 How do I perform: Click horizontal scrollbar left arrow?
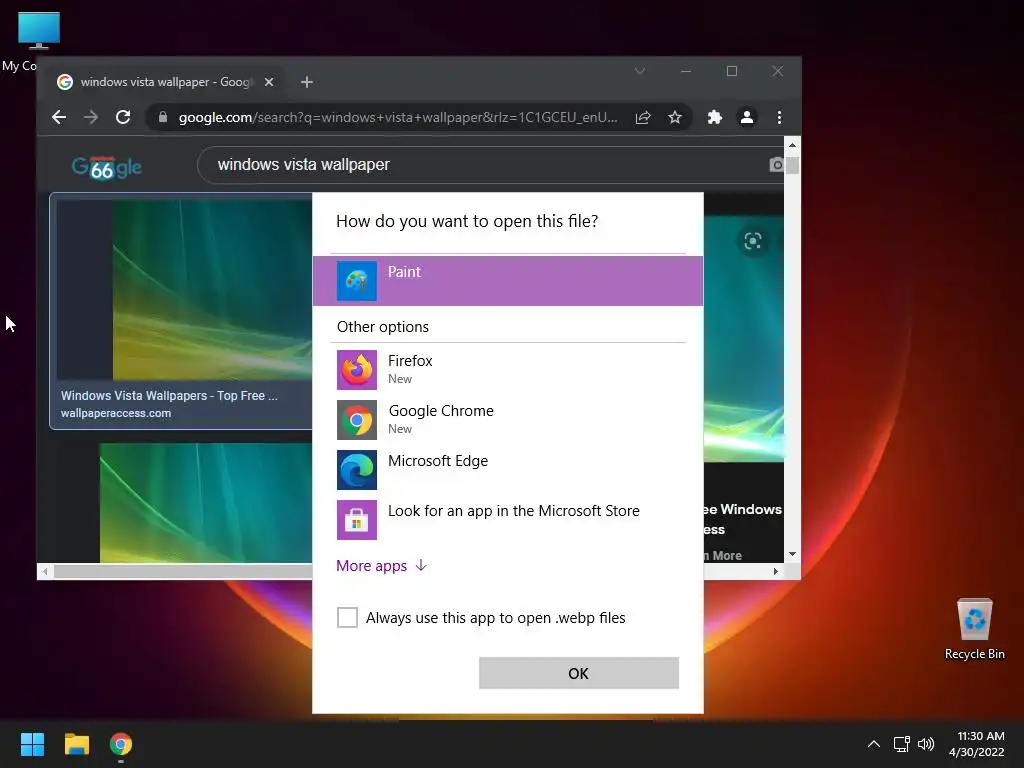(44, 571)
